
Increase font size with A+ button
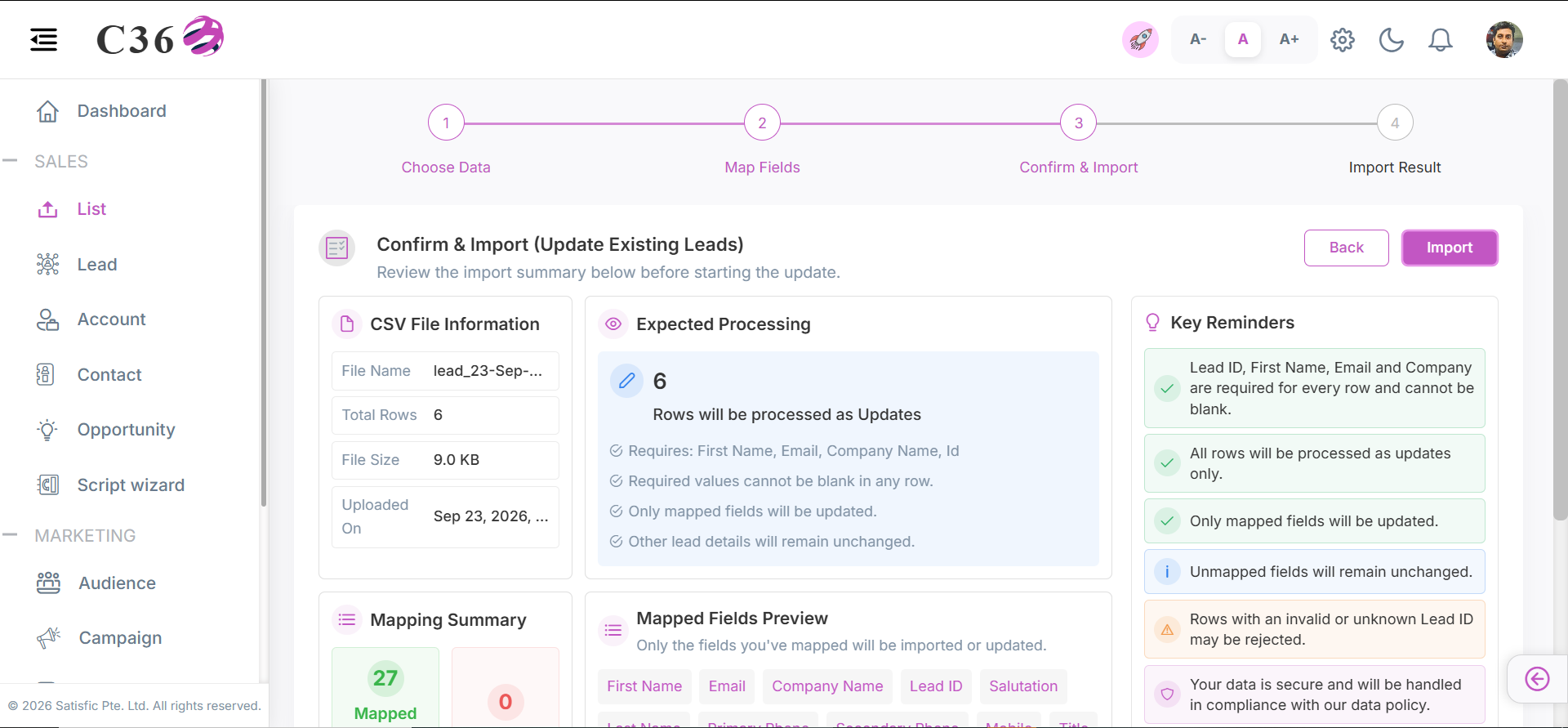click(1289, 39)
